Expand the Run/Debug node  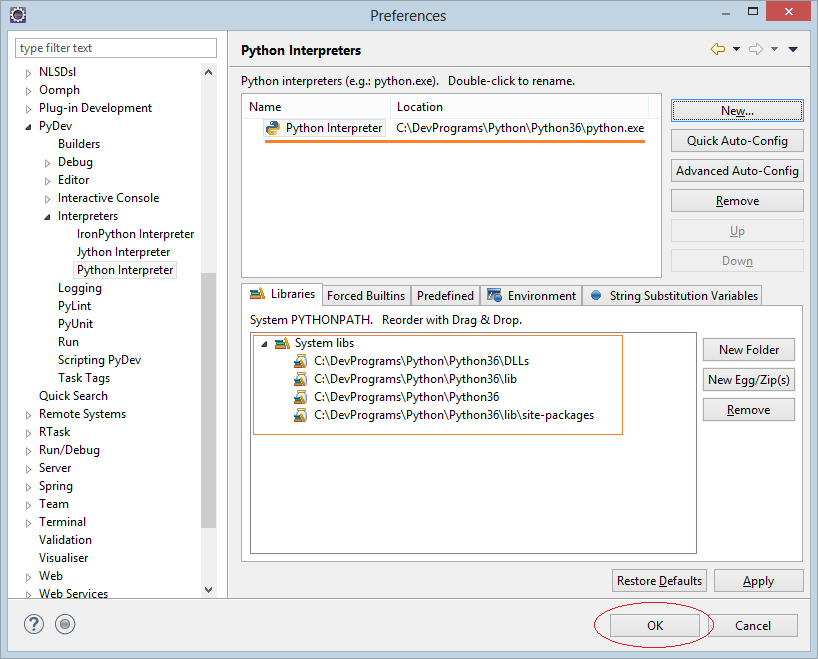28,451
